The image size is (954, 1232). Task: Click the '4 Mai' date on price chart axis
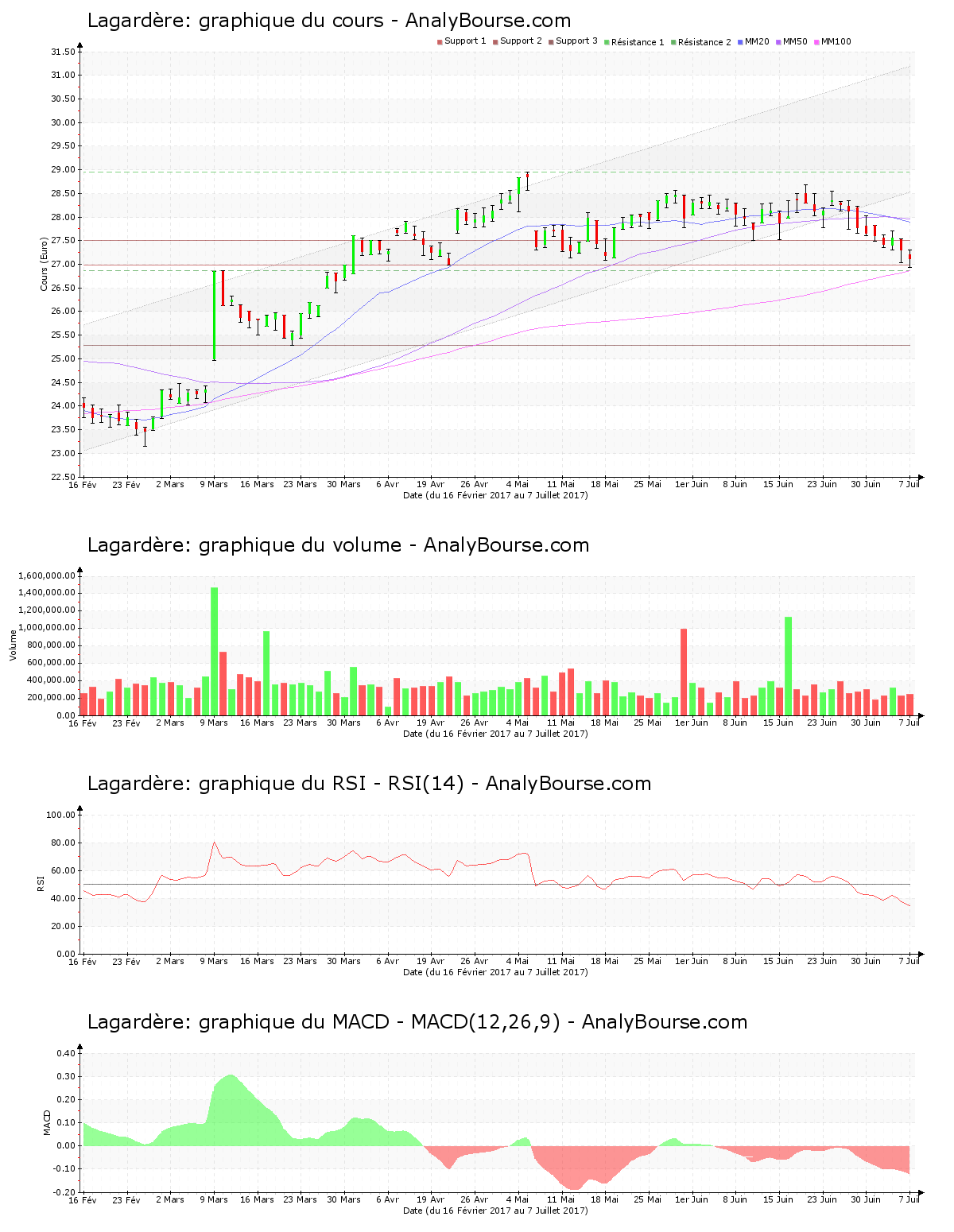(518, 484)
